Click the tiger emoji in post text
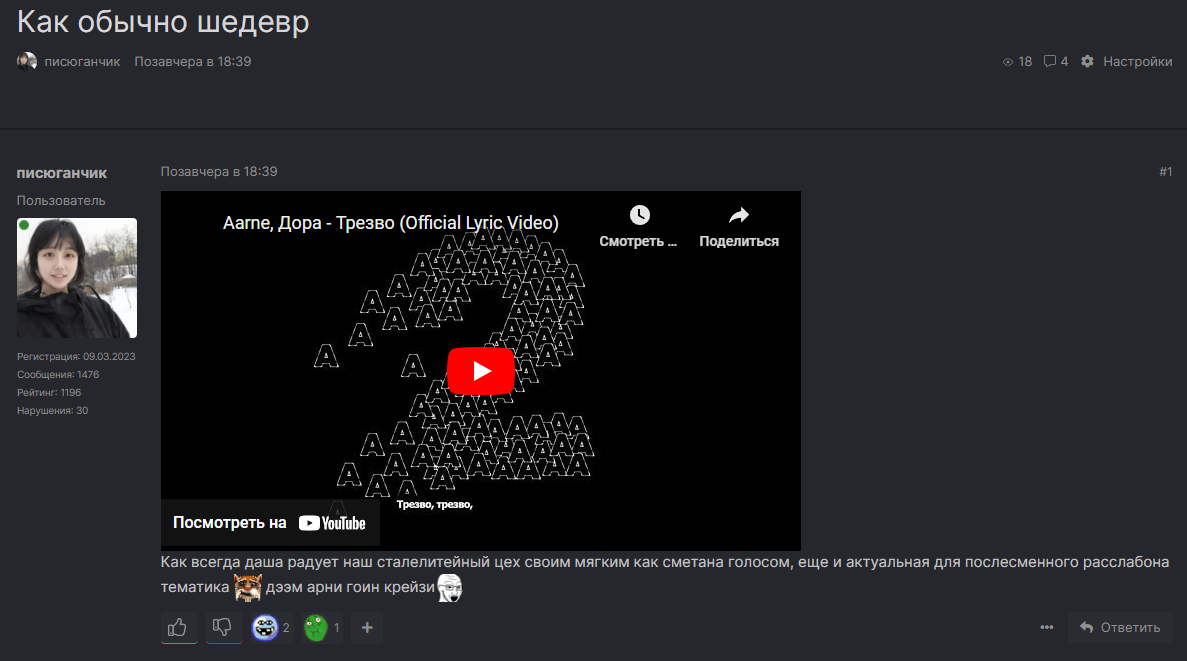The height and width of the screenshot is (661, 1187). pyautogui.click(x=248, y=587)
